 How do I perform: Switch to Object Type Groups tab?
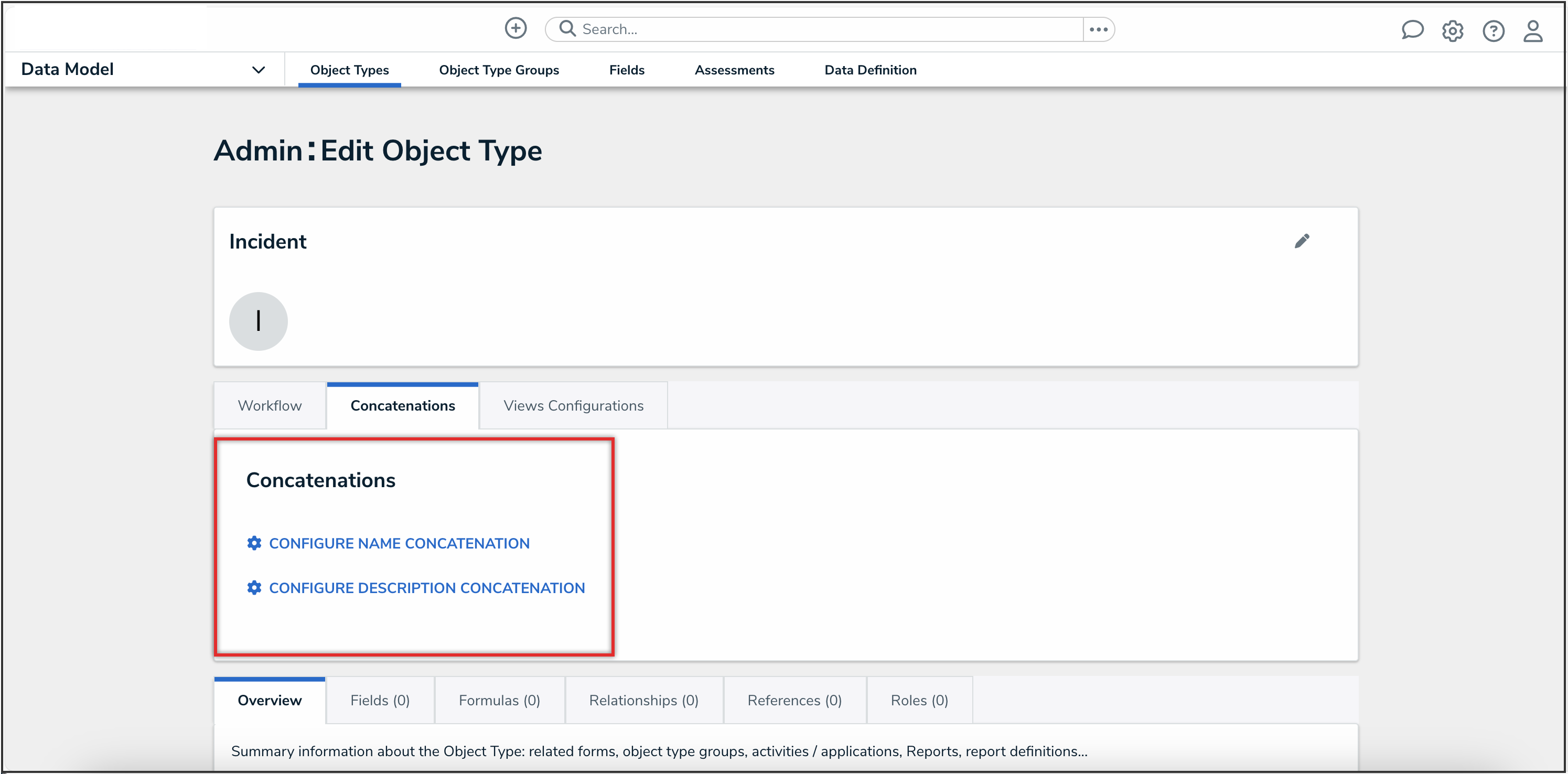[x=499, y=70]
